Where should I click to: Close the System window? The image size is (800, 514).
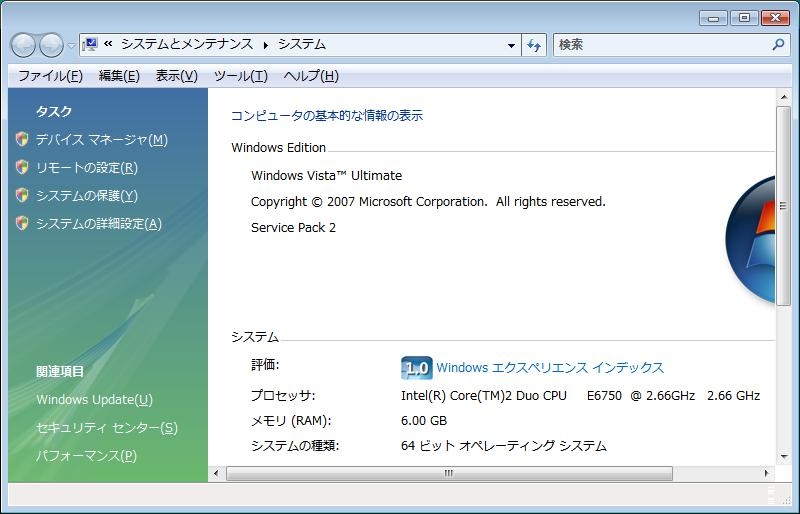[775, 18]
